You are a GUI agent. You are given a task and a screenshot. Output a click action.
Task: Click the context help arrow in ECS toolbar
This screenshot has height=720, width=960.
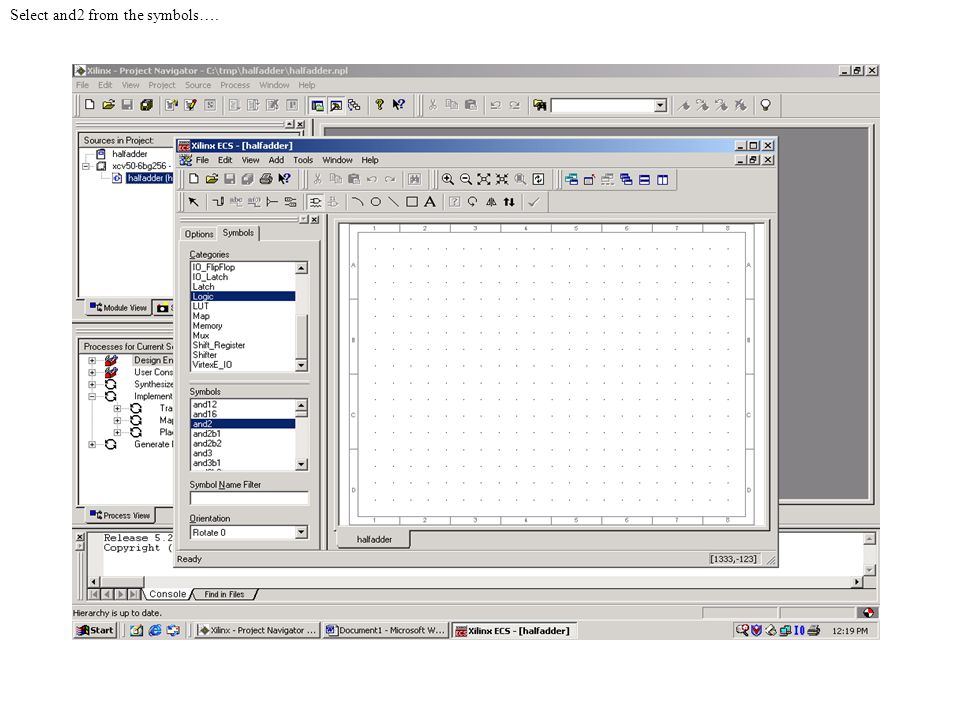tap(284, 179)
